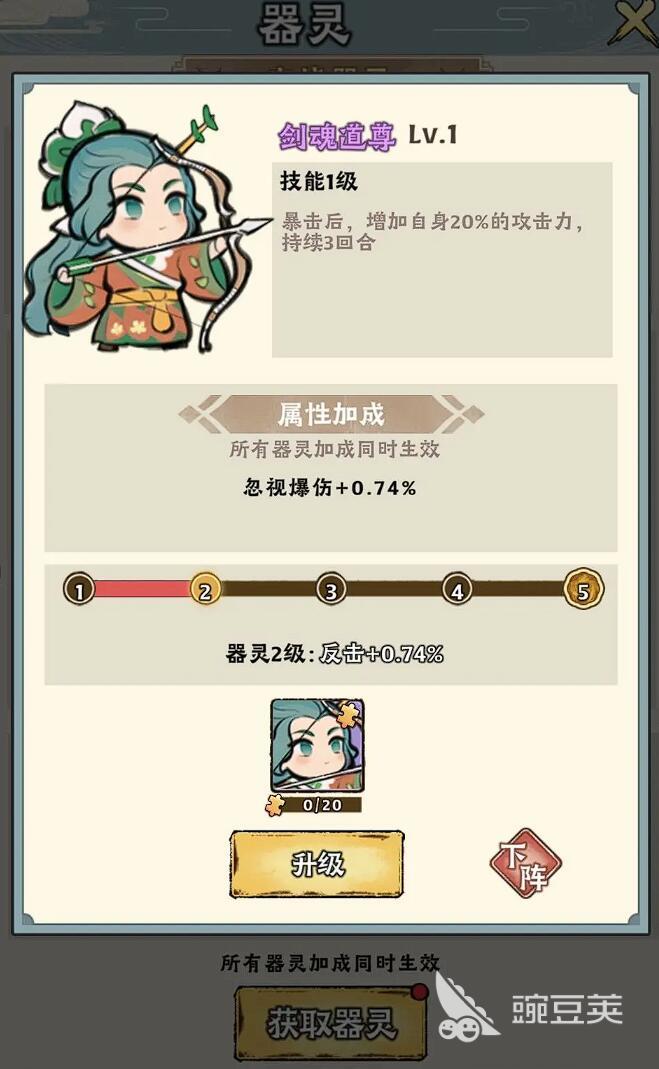Select golden level node 5
Viewport: 659px width, 1069px height.
pos(583,589)
